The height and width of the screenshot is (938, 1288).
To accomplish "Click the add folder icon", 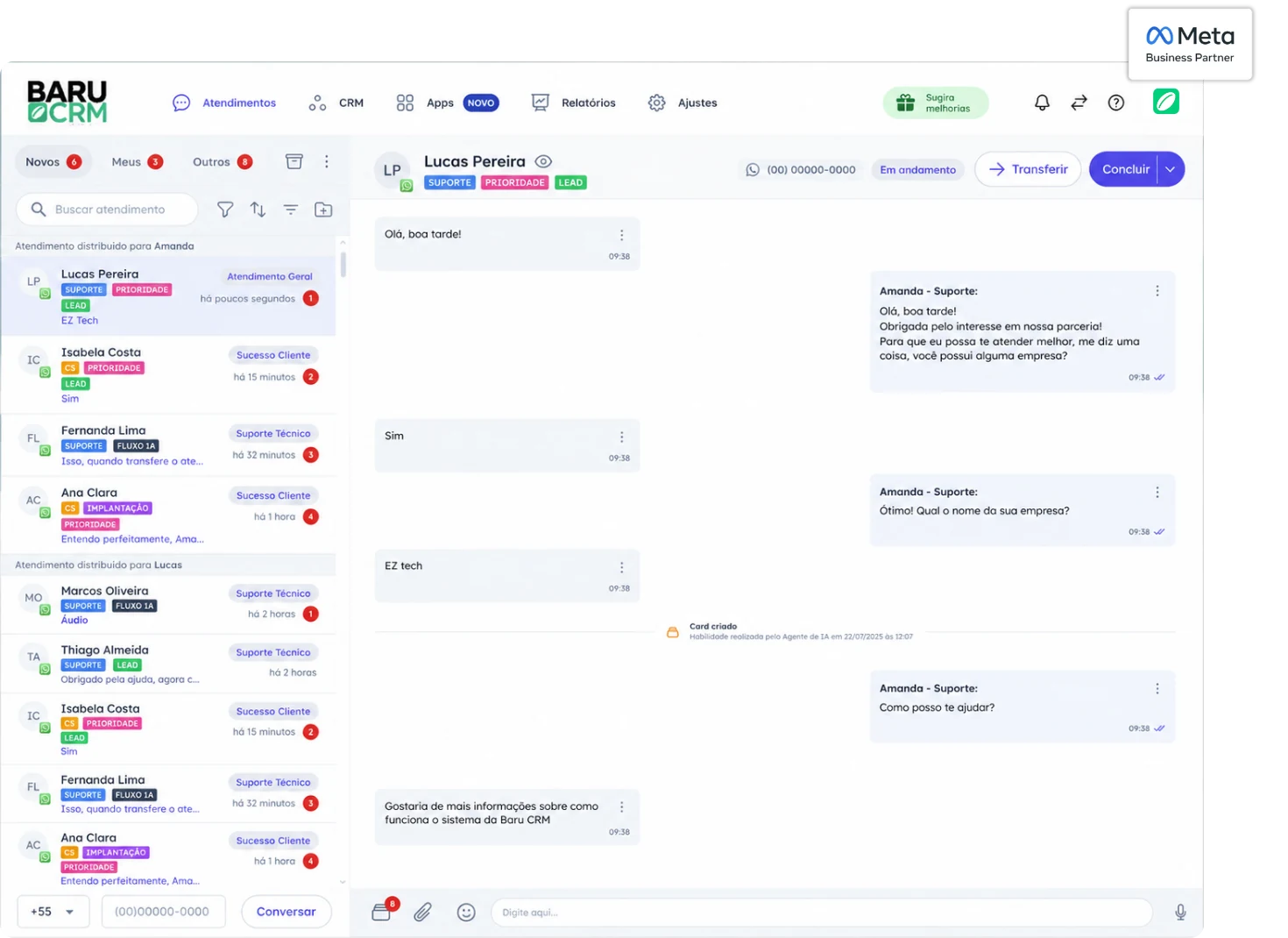I will click(x=323, y=210).
